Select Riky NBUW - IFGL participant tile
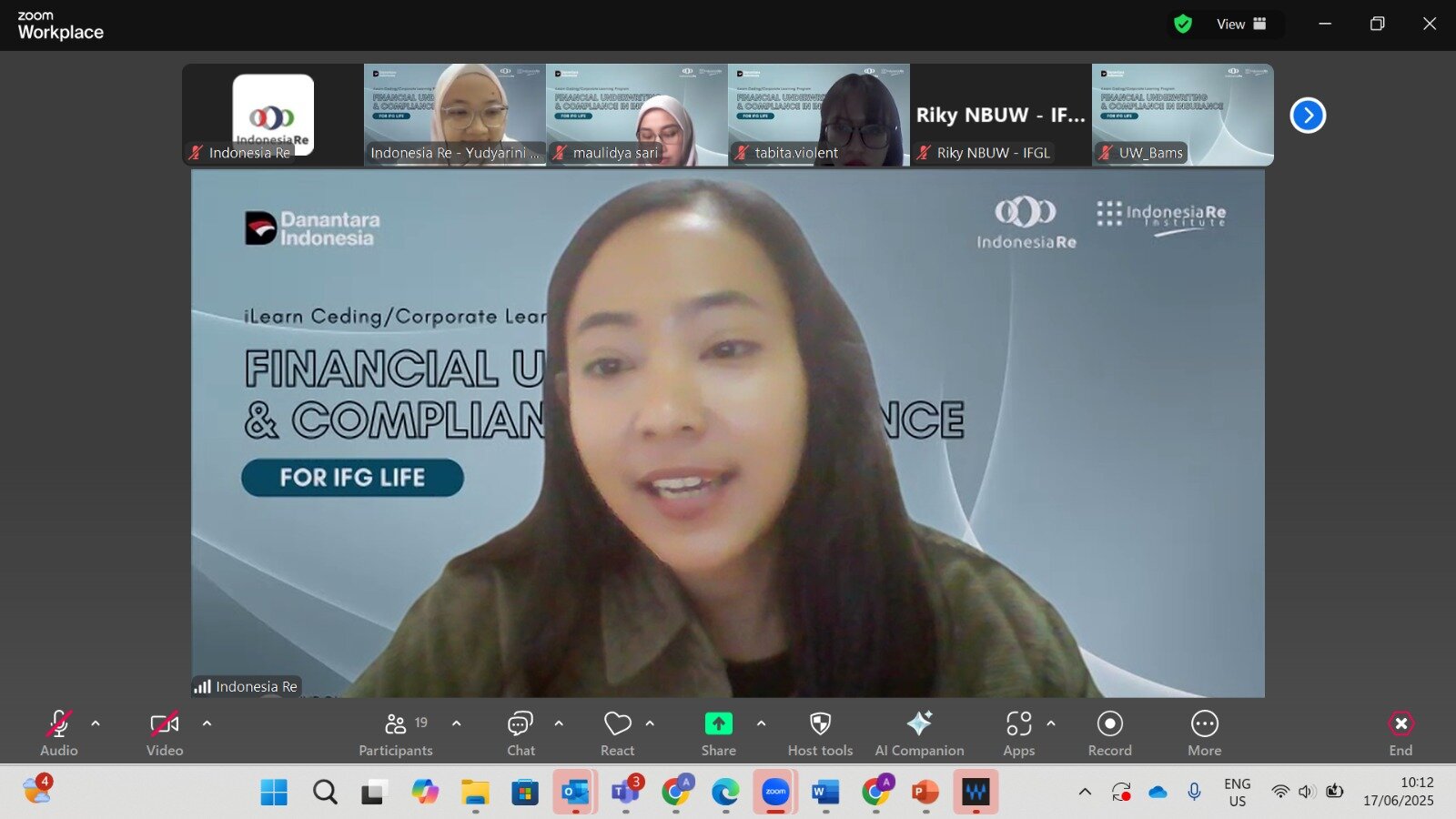1456x819 pixels. (x=1001, y=115)
